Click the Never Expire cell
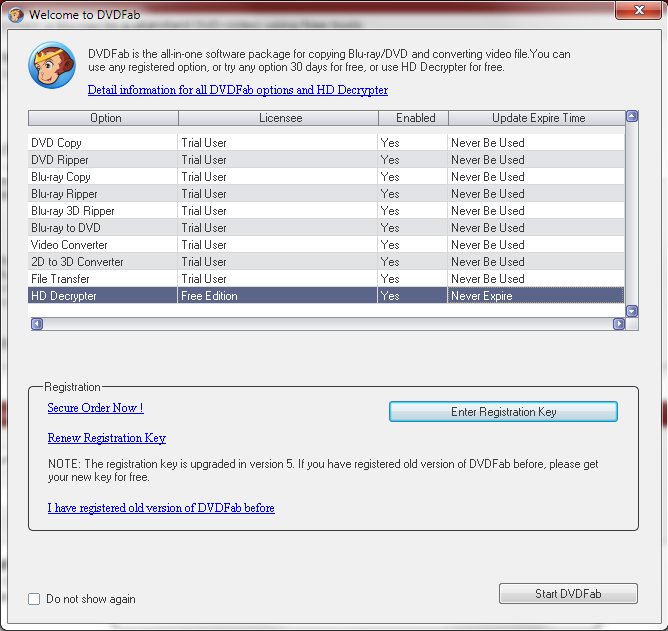This screenshot has width=668, height=631. (536, 296)
